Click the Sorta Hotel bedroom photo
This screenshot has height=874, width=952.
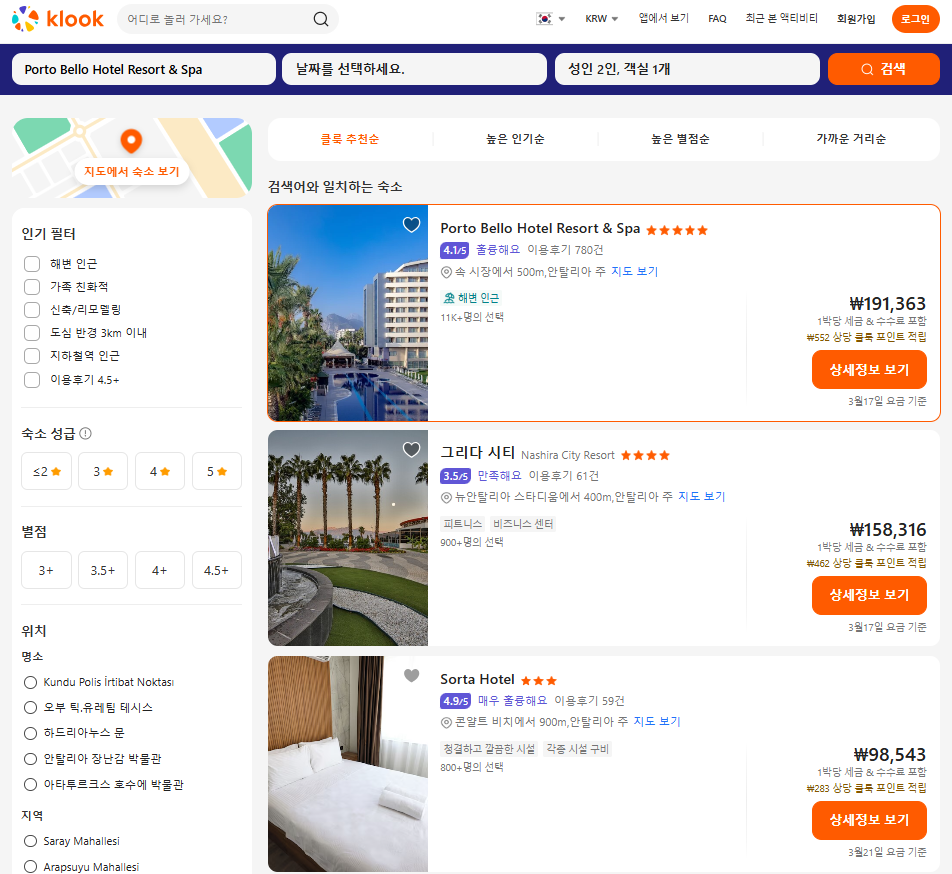click(348, 764)
